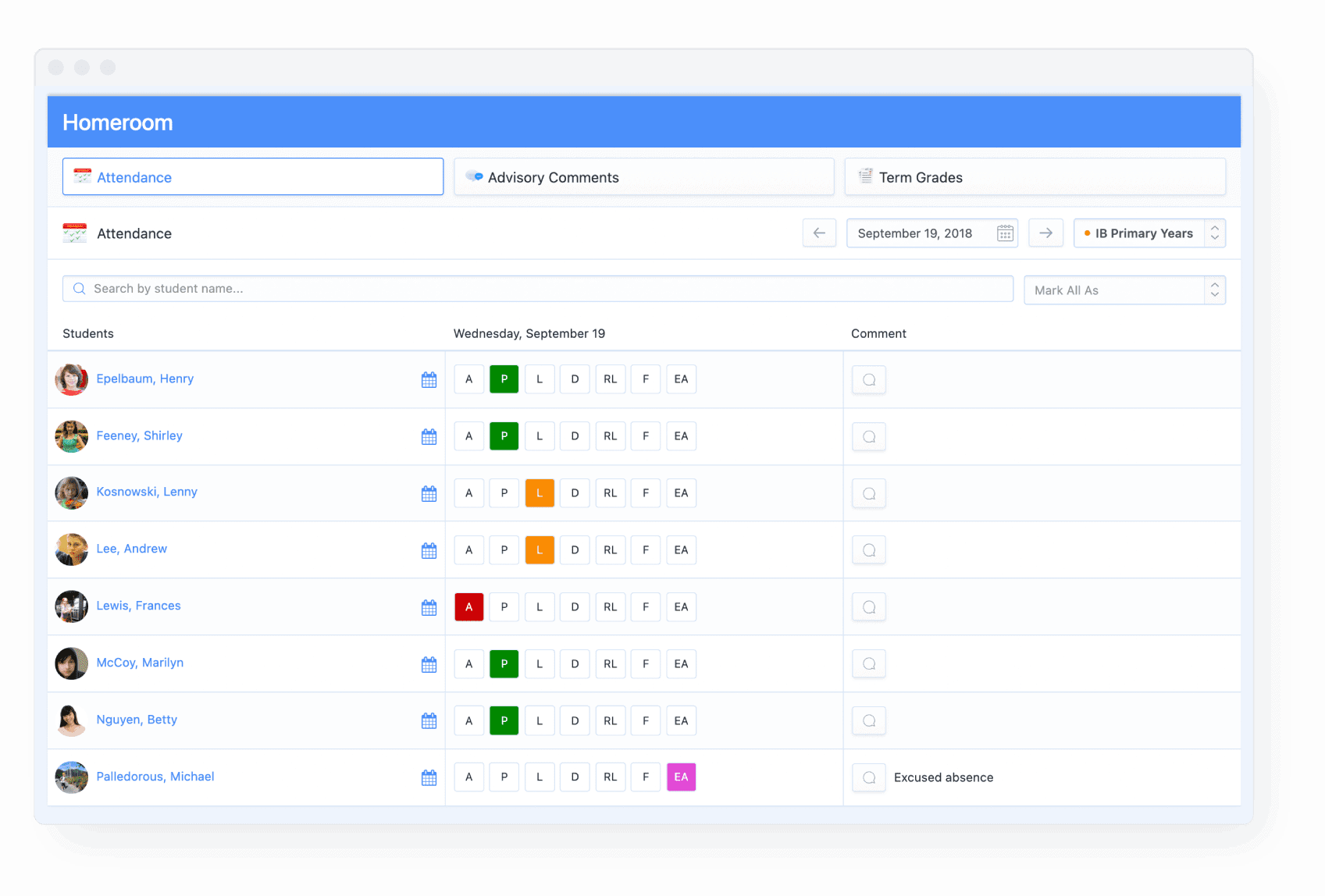1325x896 pixels.
Task: Mark Epelbaum, Henry as Absent (A)
Action: tap(469, 379)
